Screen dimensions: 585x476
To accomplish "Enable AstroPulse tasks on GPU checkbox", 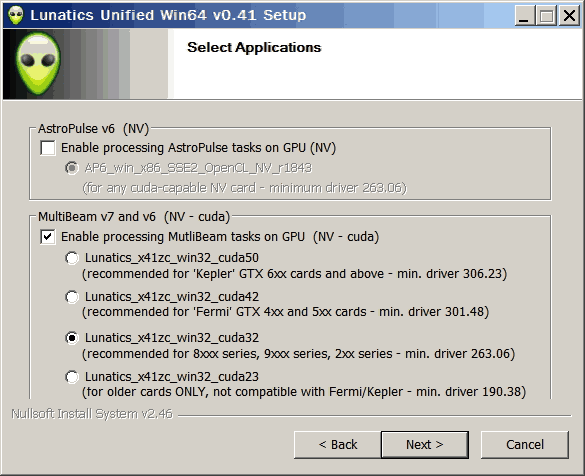I will (x=48, y=148).
